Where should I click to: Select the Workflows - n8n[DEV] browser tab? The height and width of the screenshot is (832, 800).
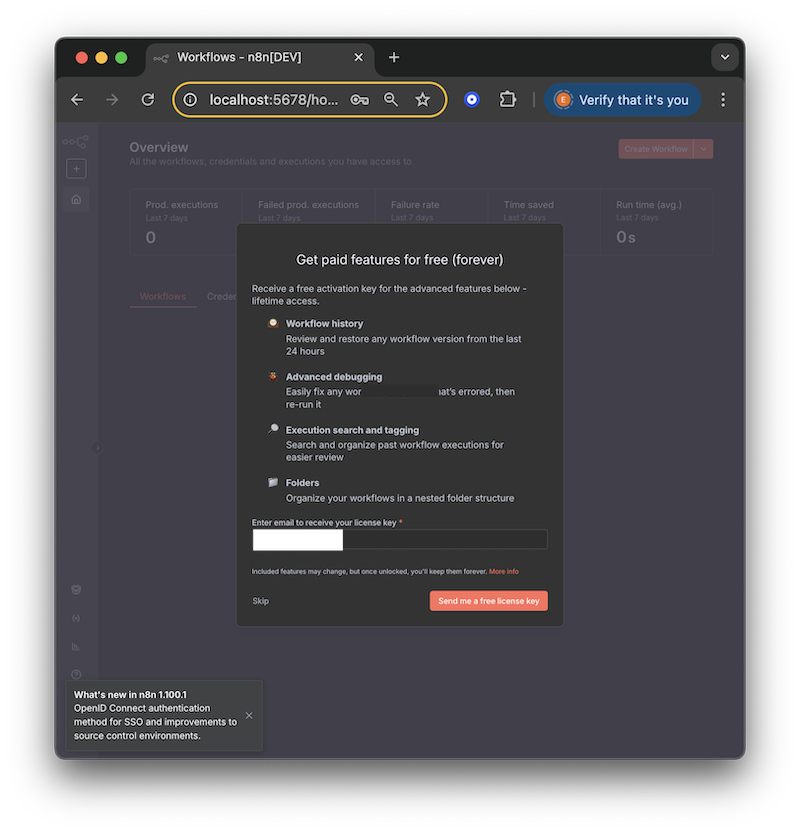click(260, 57)
